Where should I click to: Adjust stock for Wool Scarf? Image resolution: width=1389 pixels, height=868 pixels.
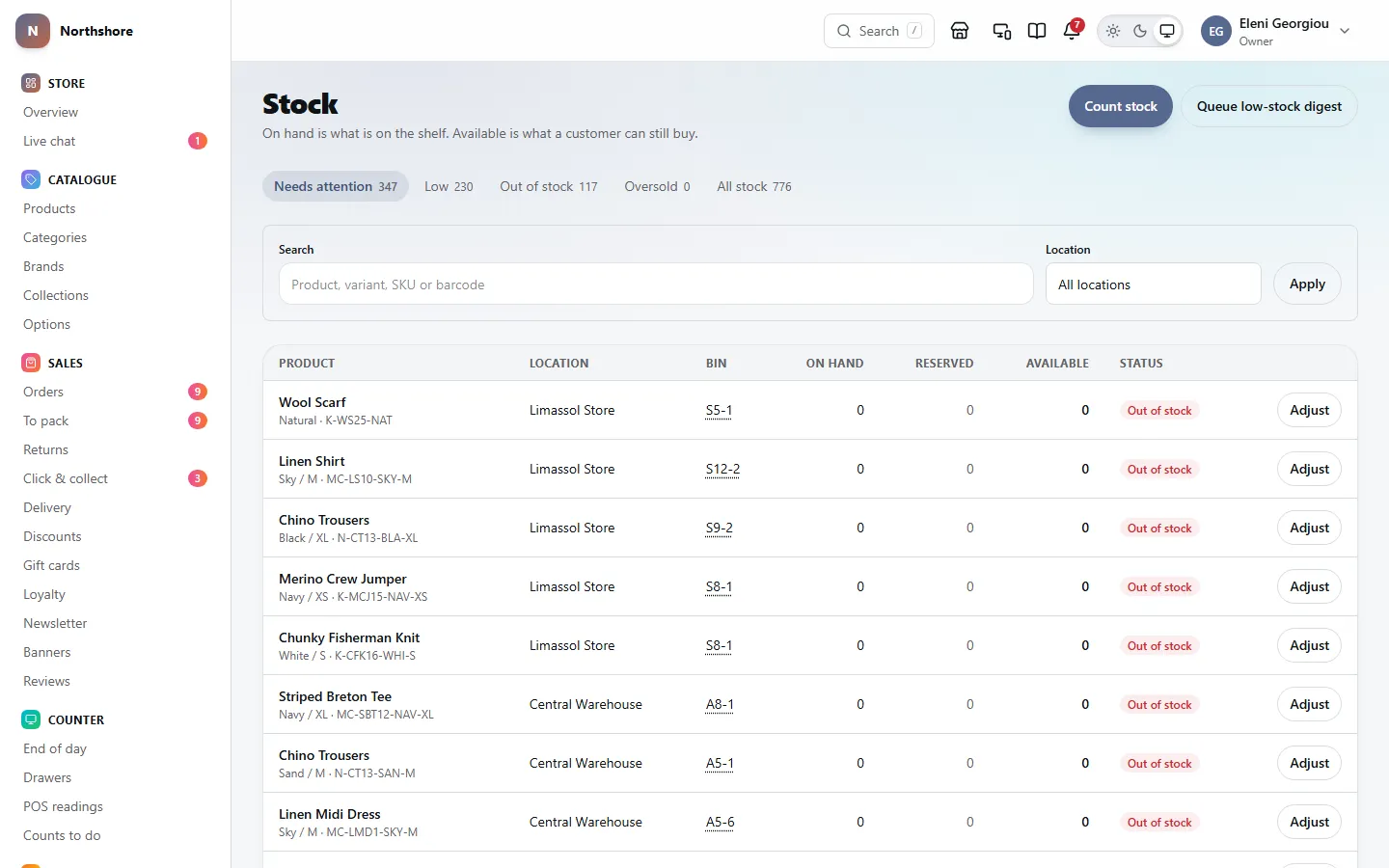tap(1310, 410)
